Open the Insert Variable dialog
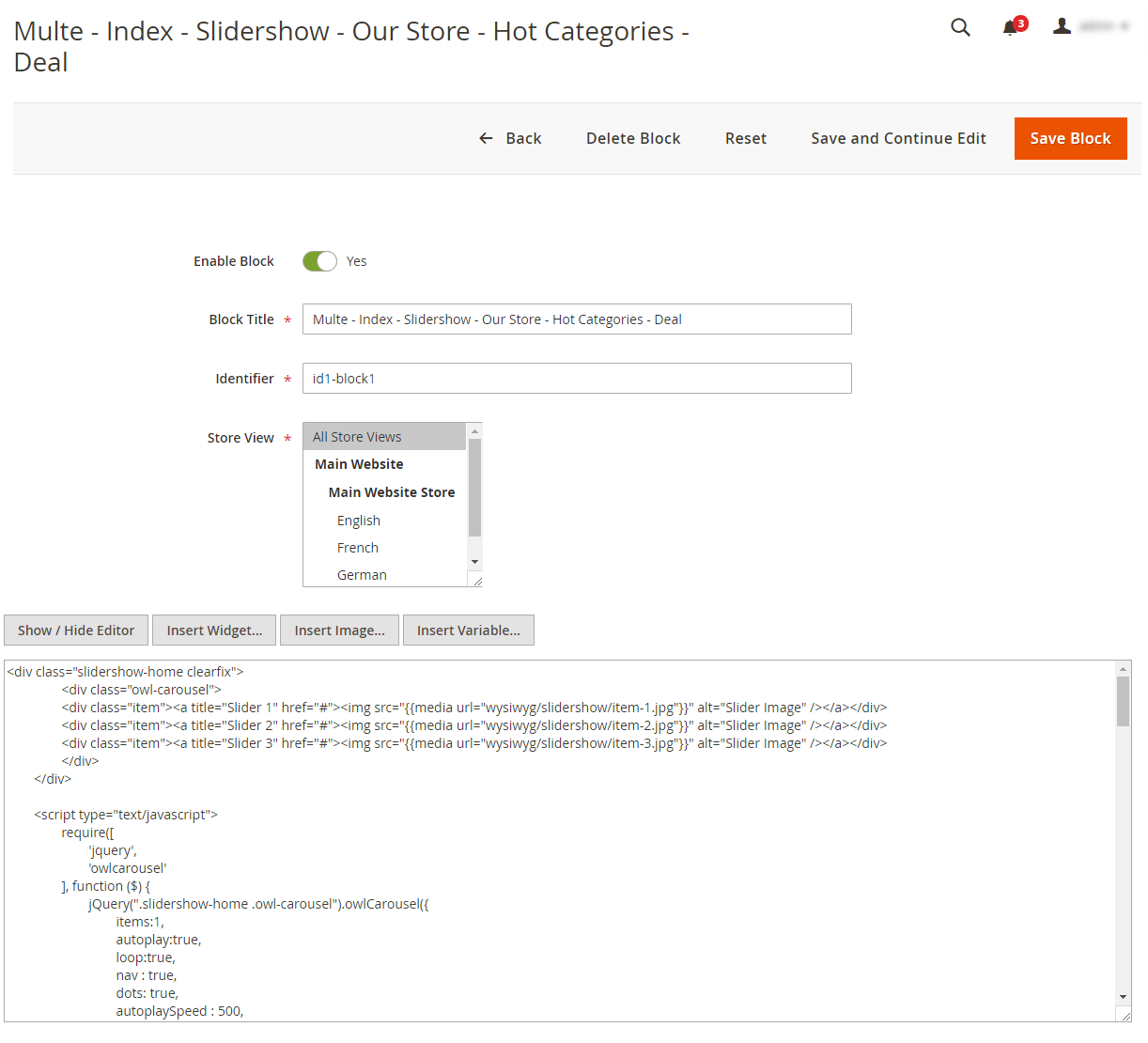This screenshot has width=1148, height=1043. click(x=469, y=630)
